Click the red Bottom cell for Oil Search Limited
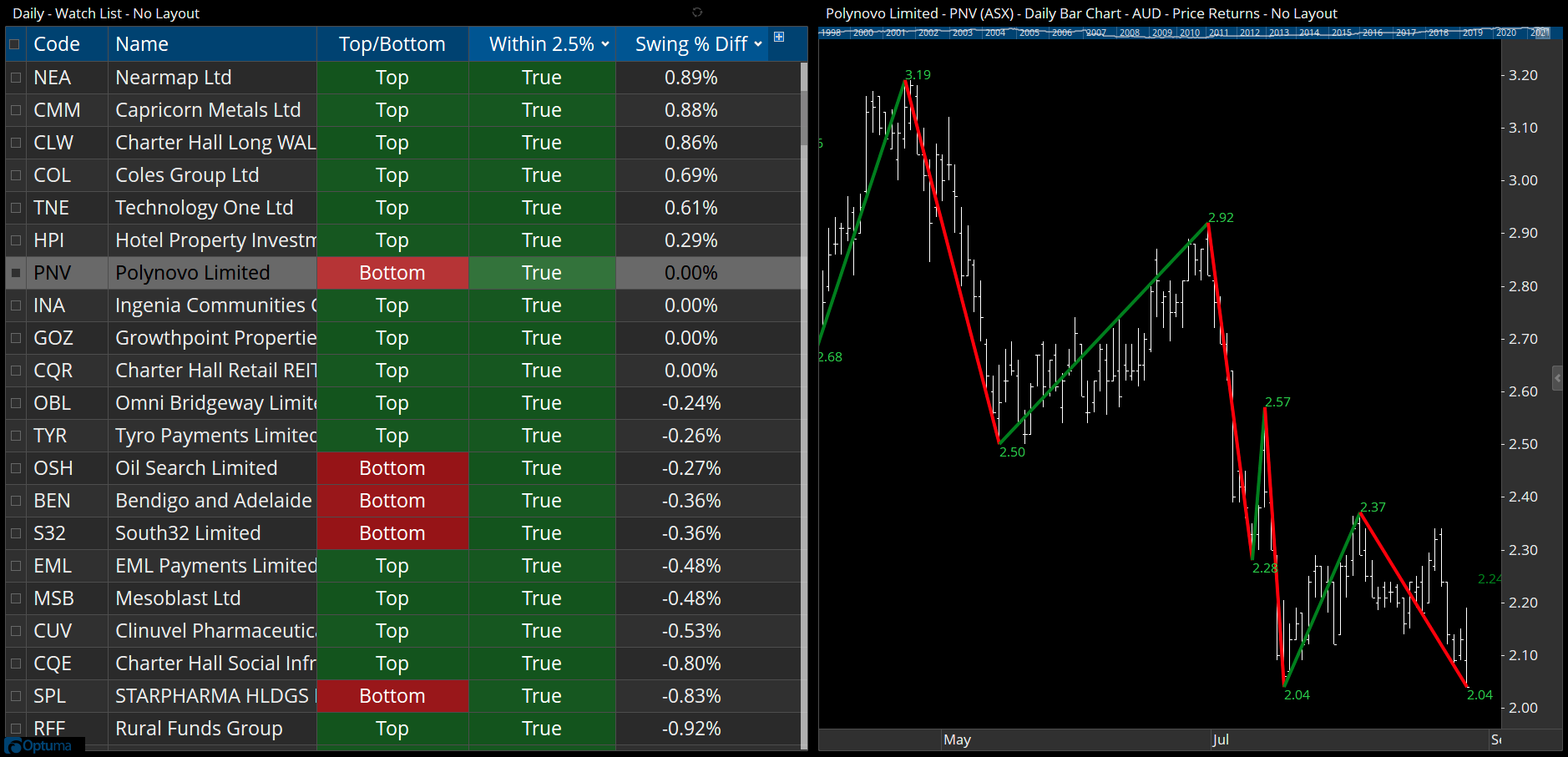 point(392,468)
